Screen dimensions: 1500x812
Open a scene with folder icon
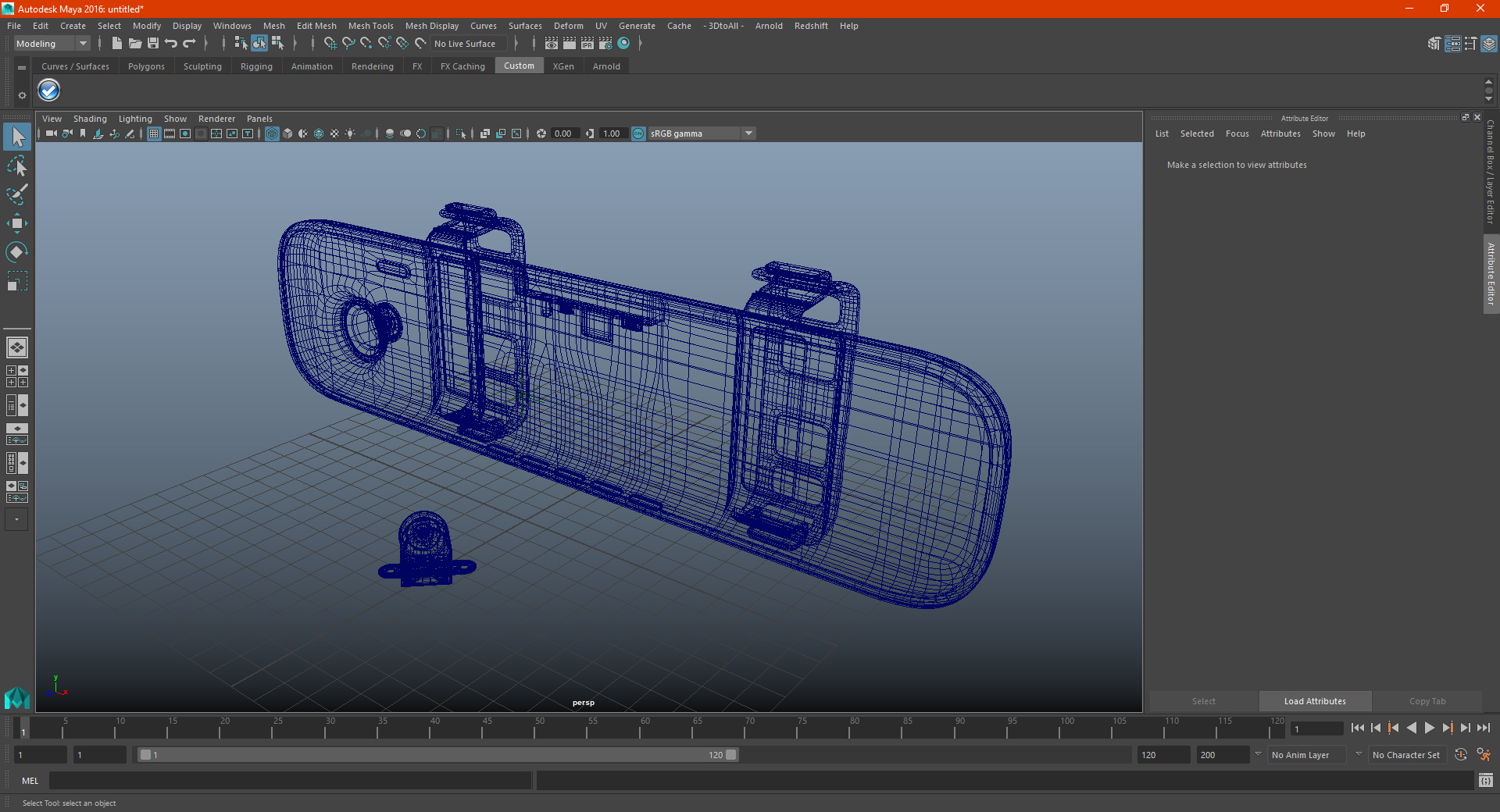pos(134,44)
